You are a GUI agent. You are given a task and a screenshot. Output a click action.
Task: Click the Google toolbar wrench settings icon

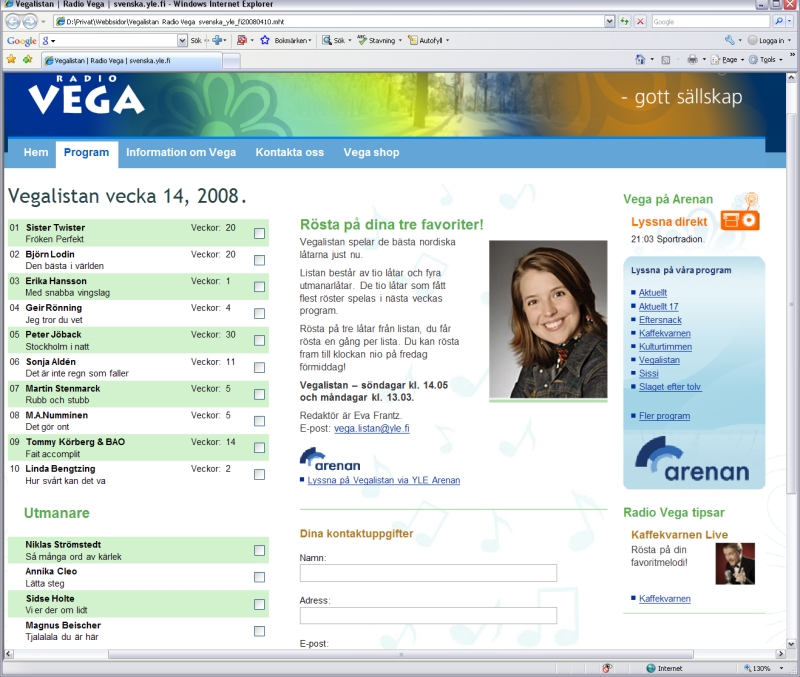coord(730,40)
